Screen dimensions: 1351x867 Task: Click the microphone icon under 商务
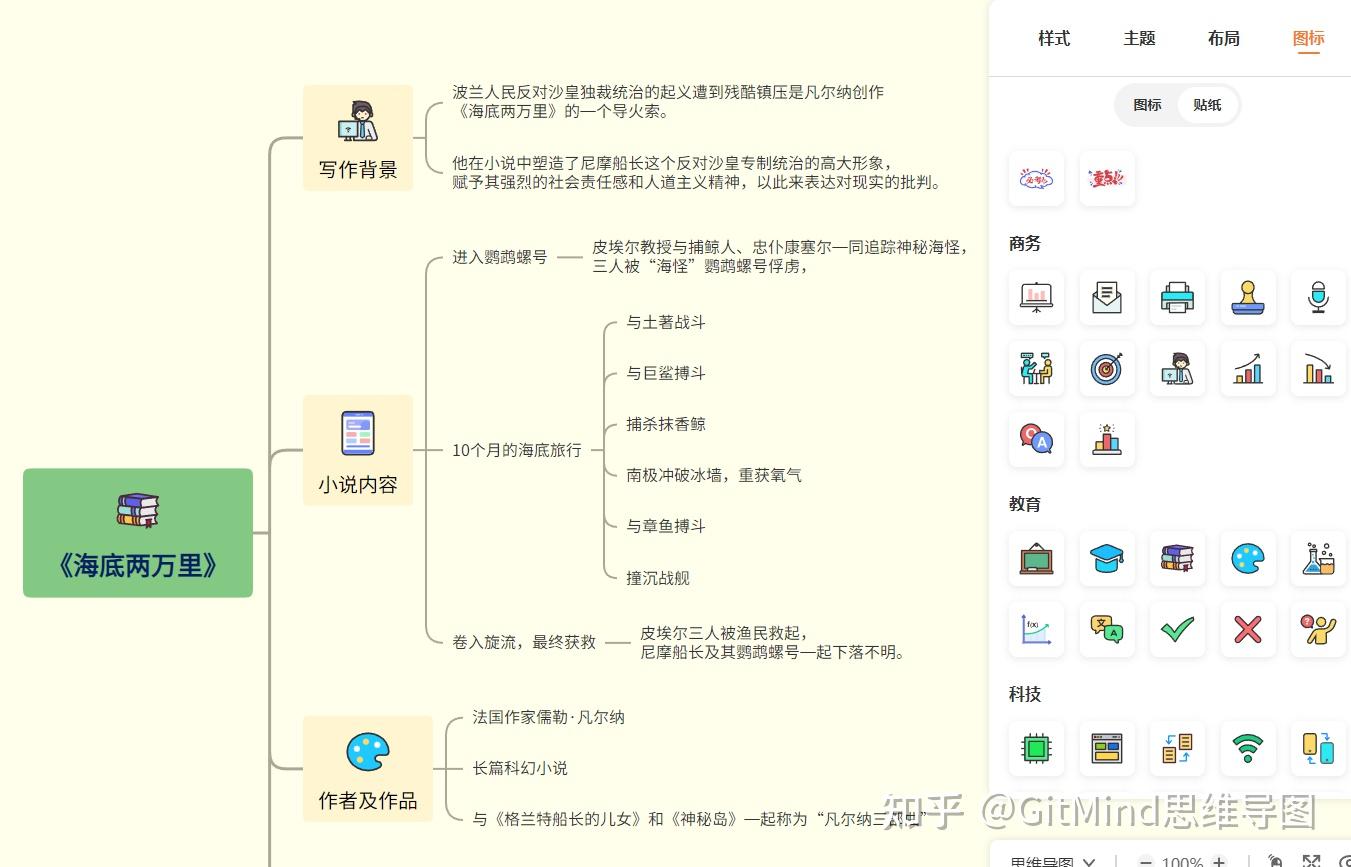click(x=1318, y=297)
